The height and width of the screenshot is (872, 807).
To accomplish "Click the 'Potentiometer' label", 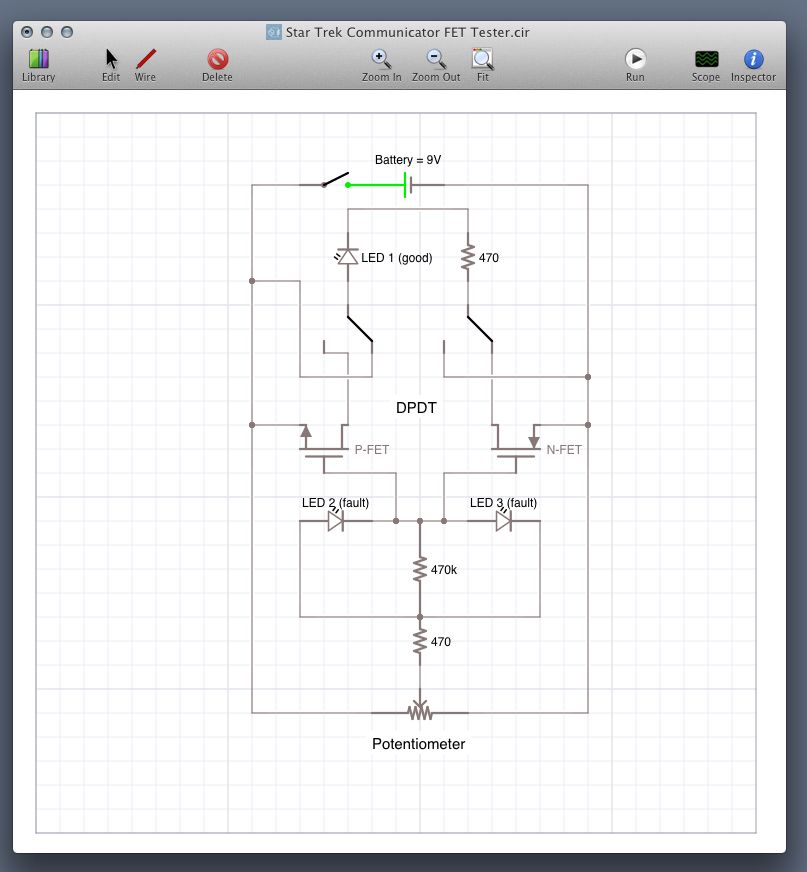I will 418,744.
